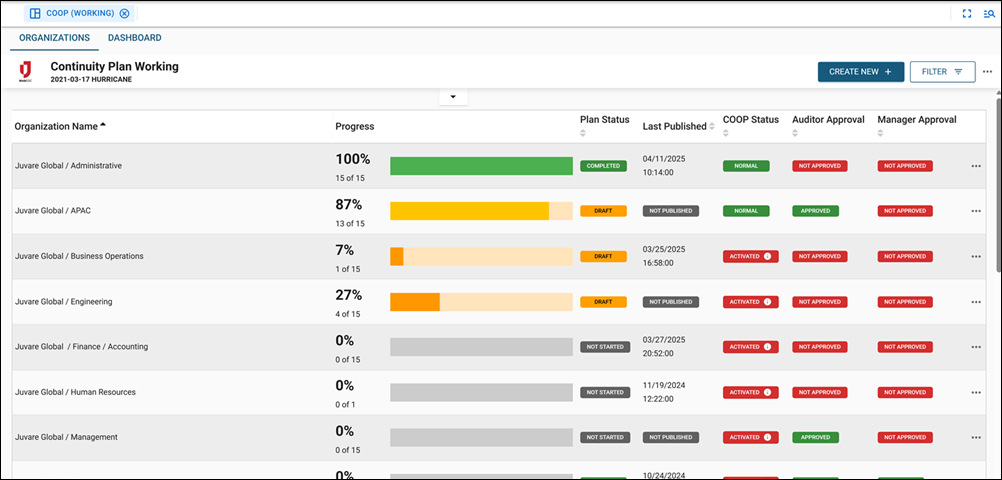This screenshot has width=1002, height=480.
Task: Open row menu for Juvare Global / Engineering
Action: click(x=976, y=301)
